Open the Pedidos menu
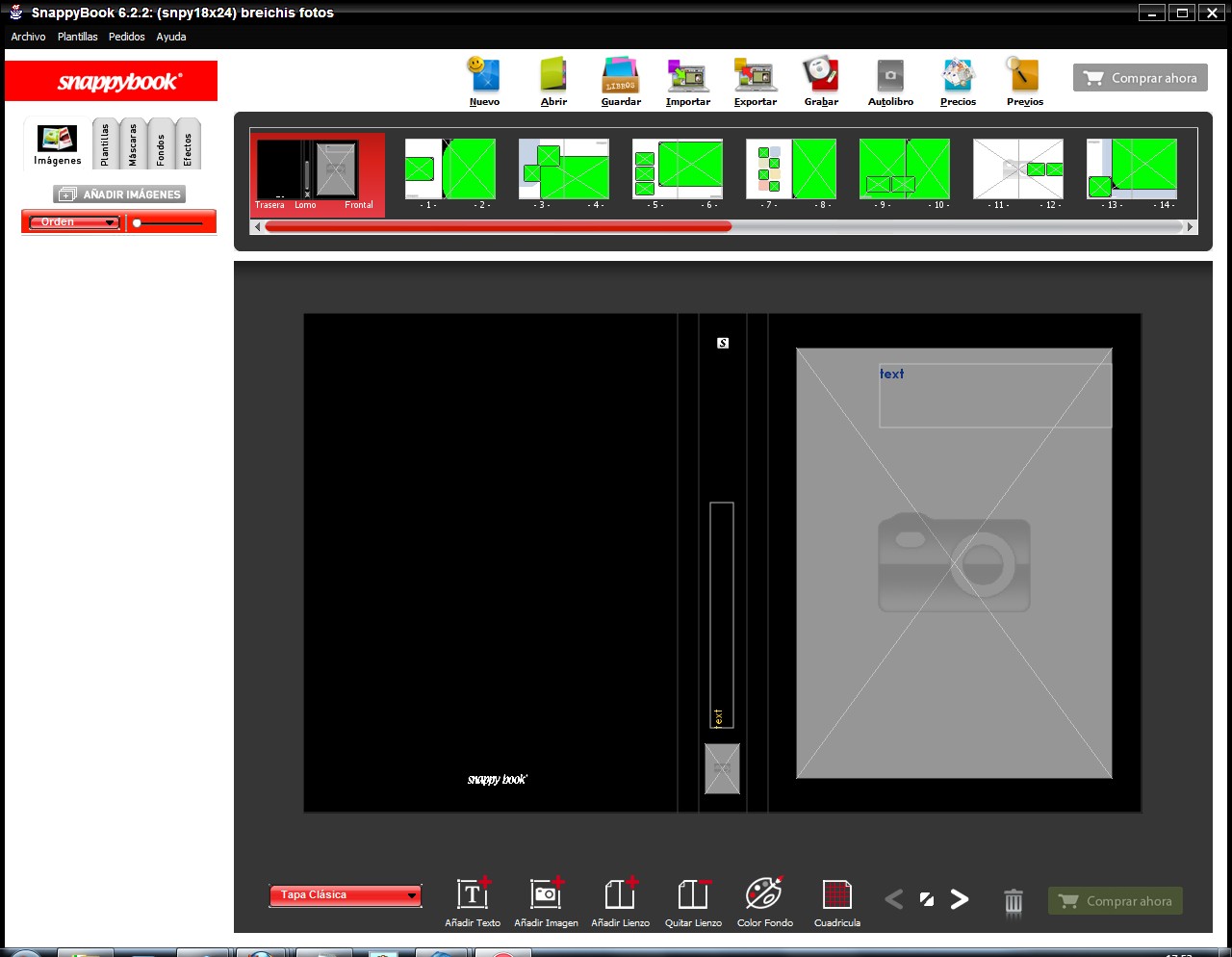The width and height of the screenshot is (1232, 957). click(x=126, y=37)
